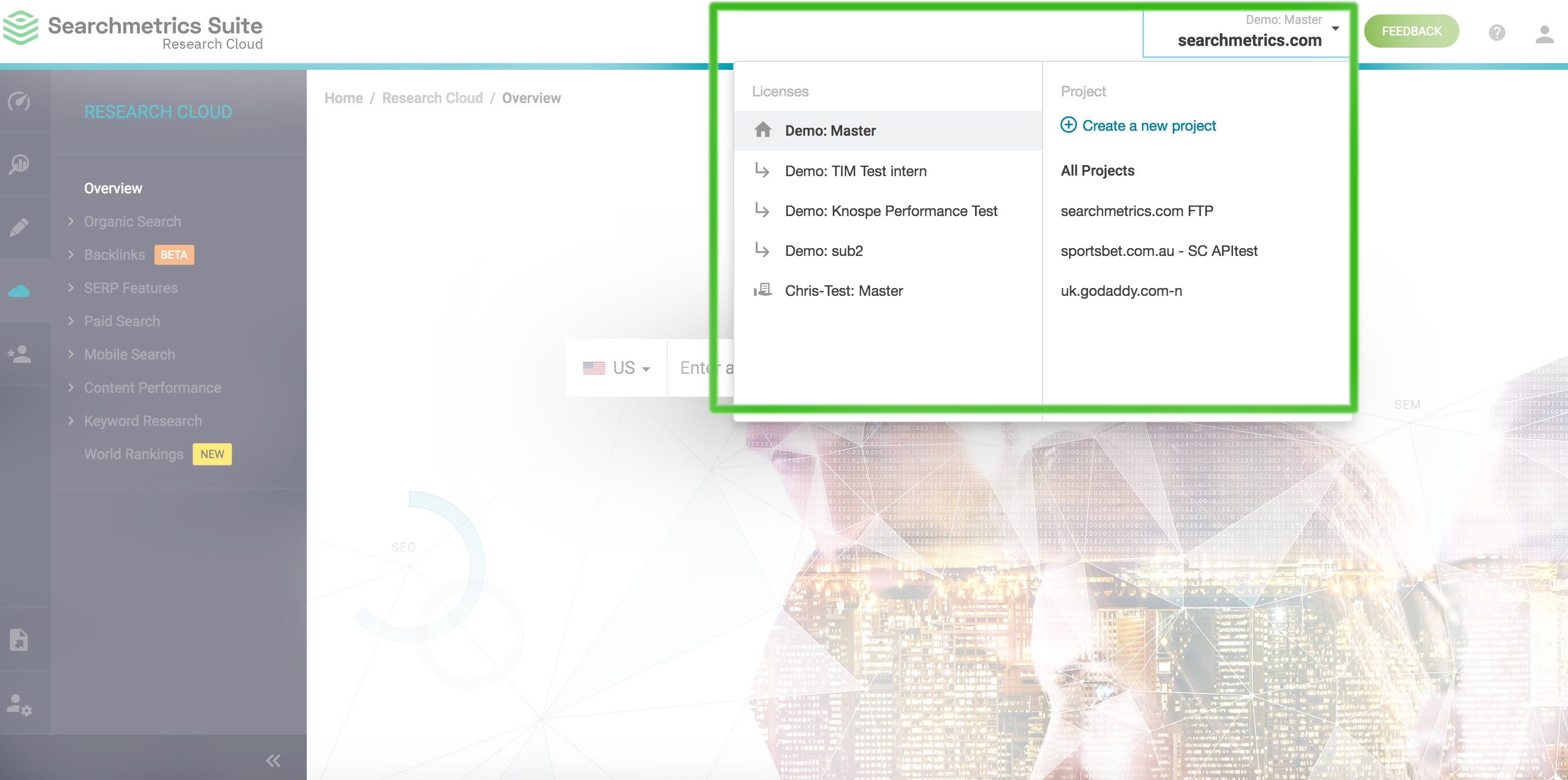Image resolution: width=1568 pixels, height=780 pixels.
Task: Open sportsbet.com.au - SC APItest project
Action: pos(1158,251)
